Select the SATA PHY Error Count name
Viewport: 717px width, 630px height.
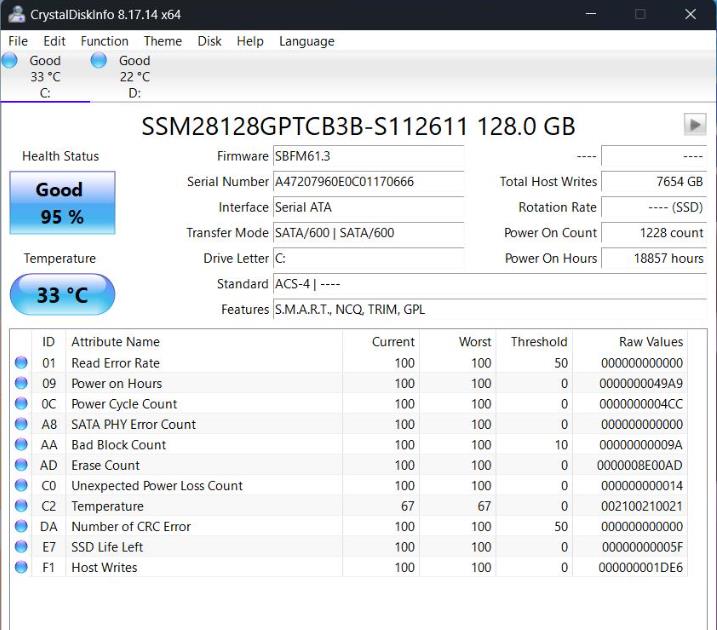pos(134,424)
